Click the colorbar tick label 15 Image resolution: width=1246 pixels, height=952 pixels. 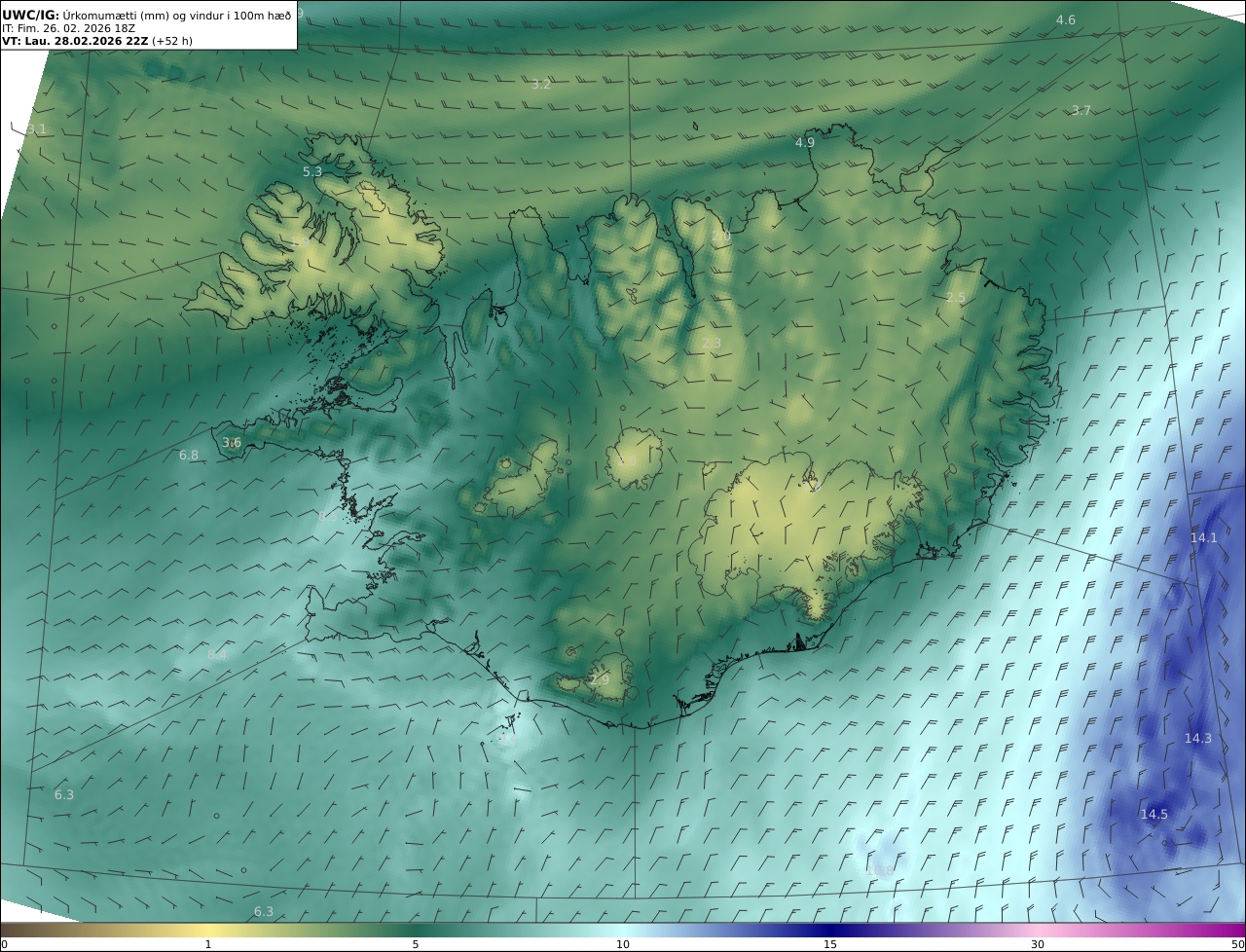pos(830,944)
